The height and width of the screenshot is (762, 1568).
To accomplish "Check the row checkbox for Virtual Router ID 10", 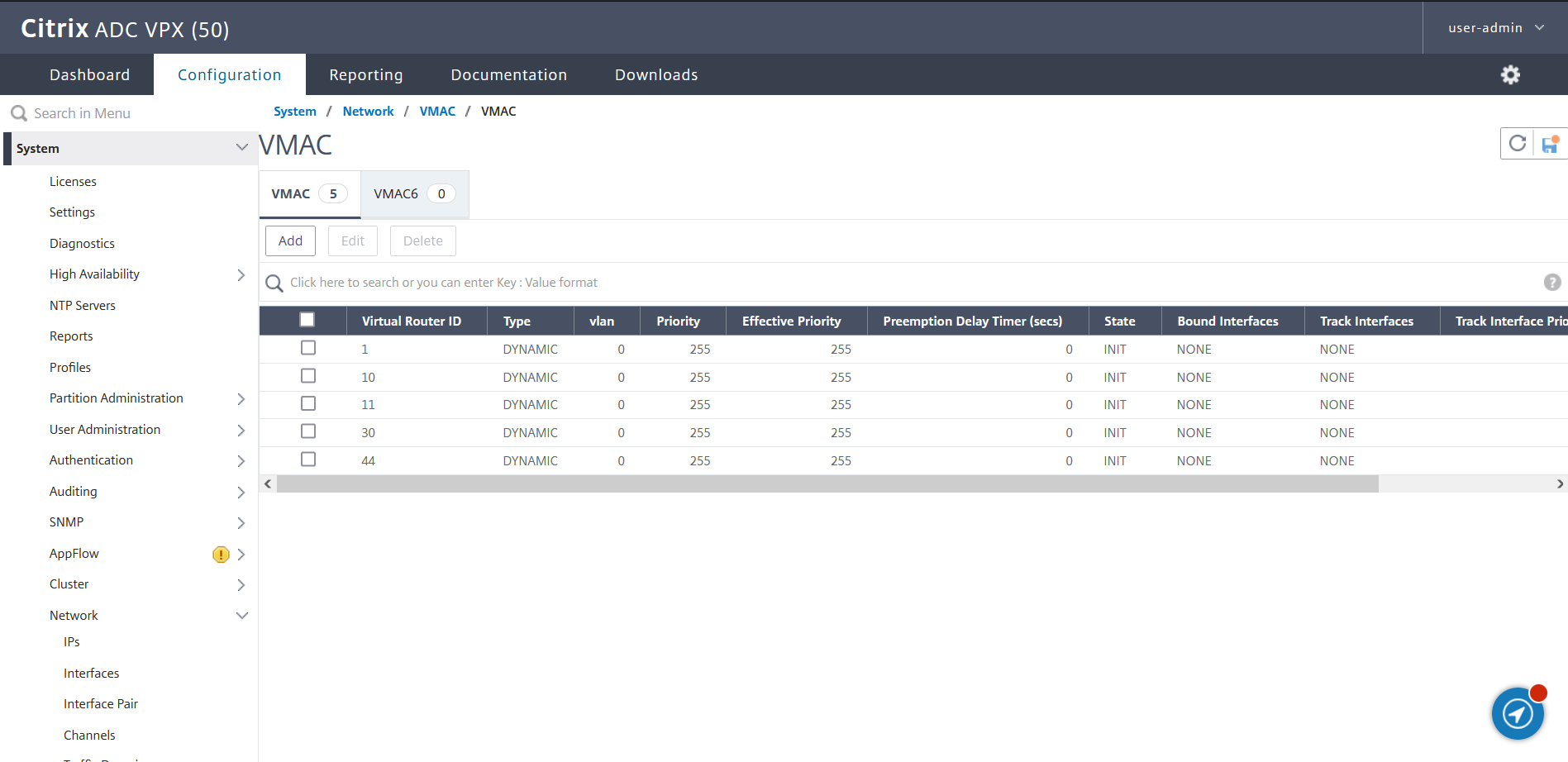I will (308, 375).
